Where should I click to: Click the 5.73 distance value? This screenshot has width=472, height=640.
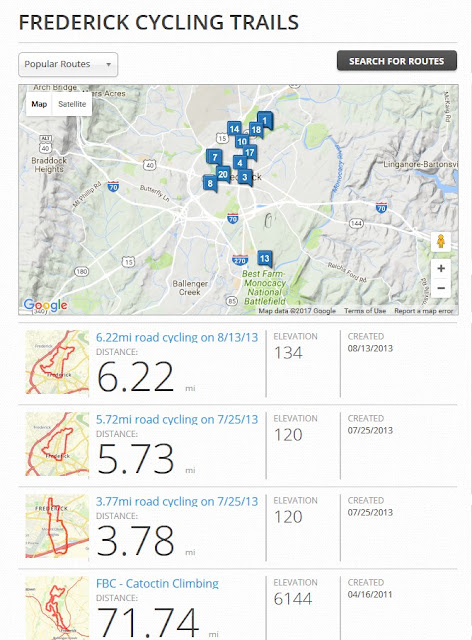(136, 459)
